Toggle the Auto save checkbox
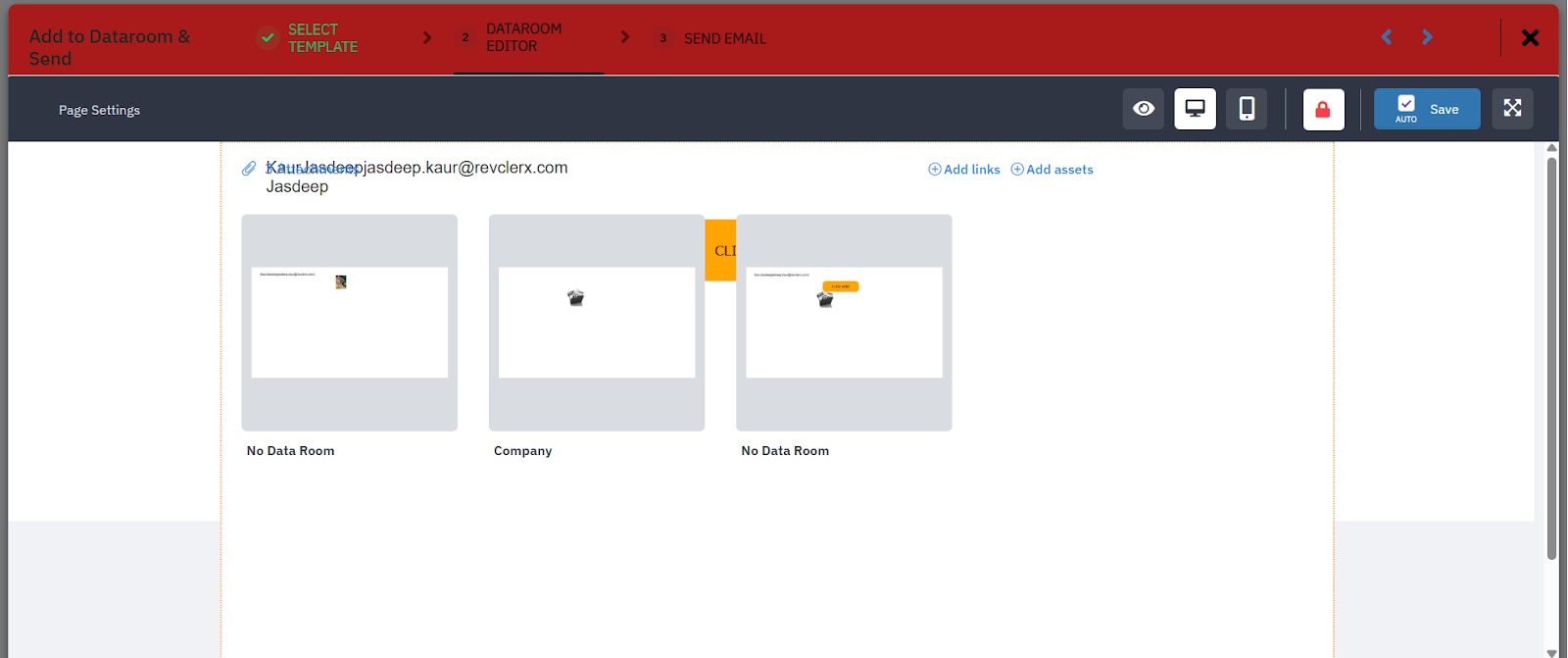 point(1406,104)
